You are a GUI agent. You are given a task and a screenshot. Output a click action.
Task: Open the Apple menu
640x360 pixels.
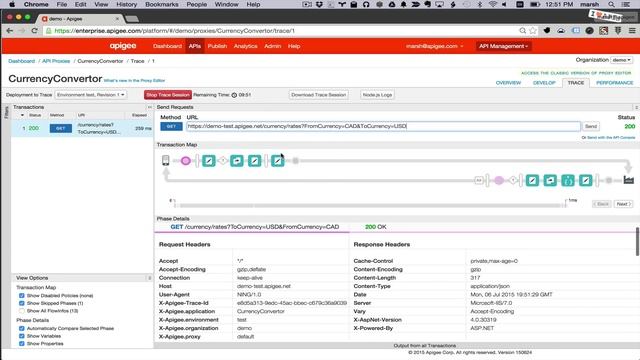[x=12, y=4]
